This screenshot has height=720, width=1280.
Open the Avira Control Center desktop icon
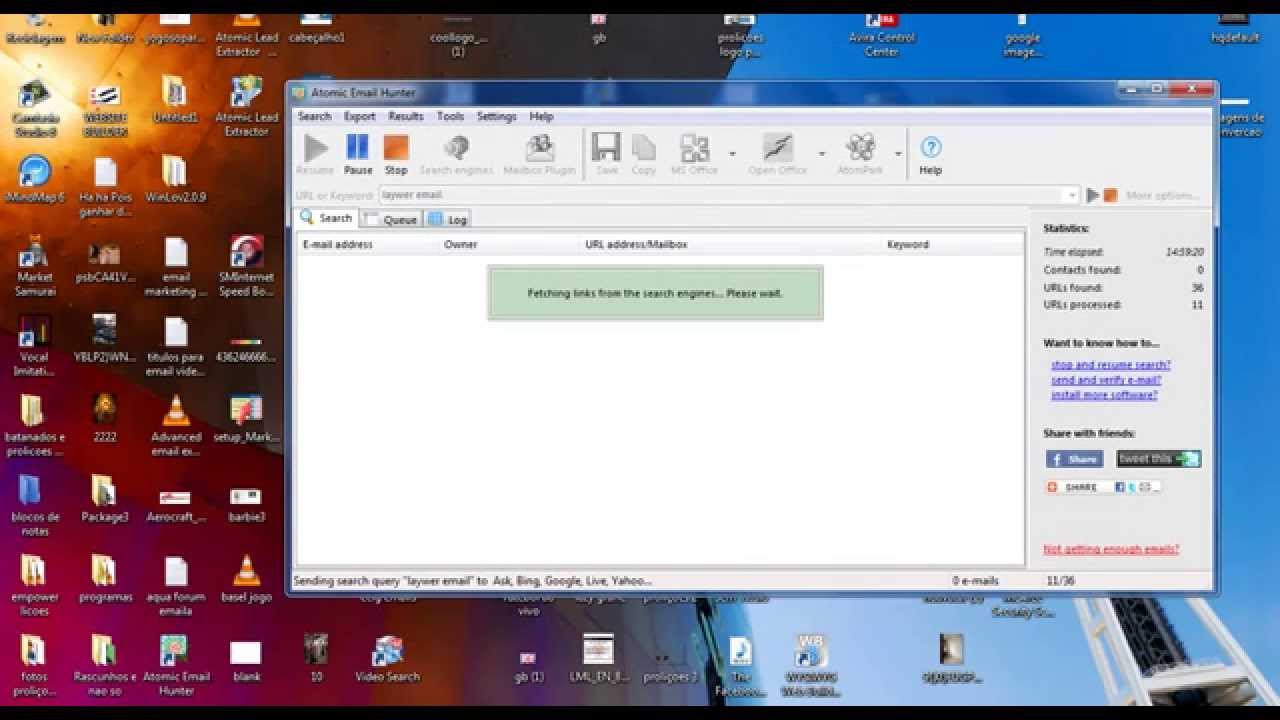[x=881, y=33]
